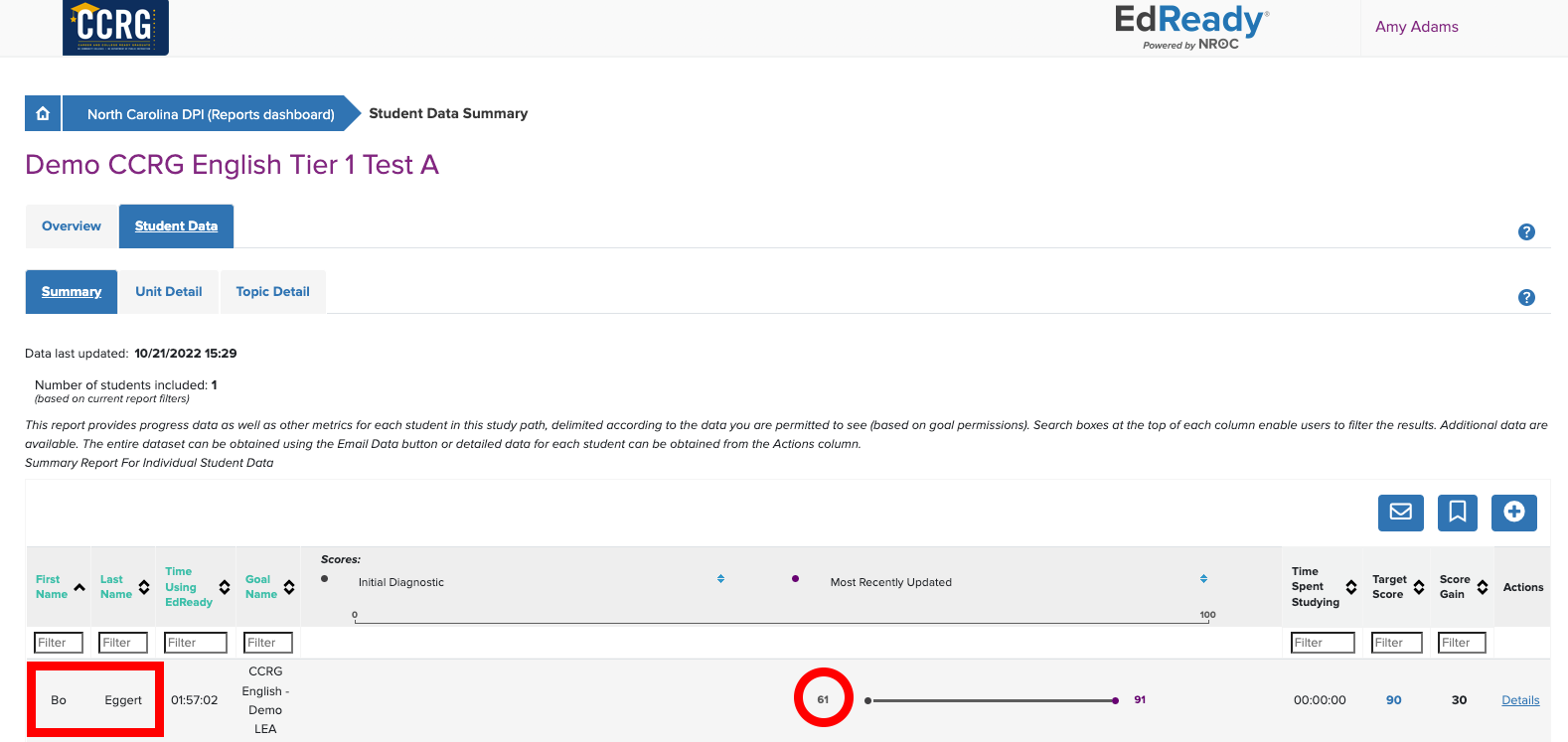
Task: Click the home breadcrumb icon
Action: click(x=42, y=113)
